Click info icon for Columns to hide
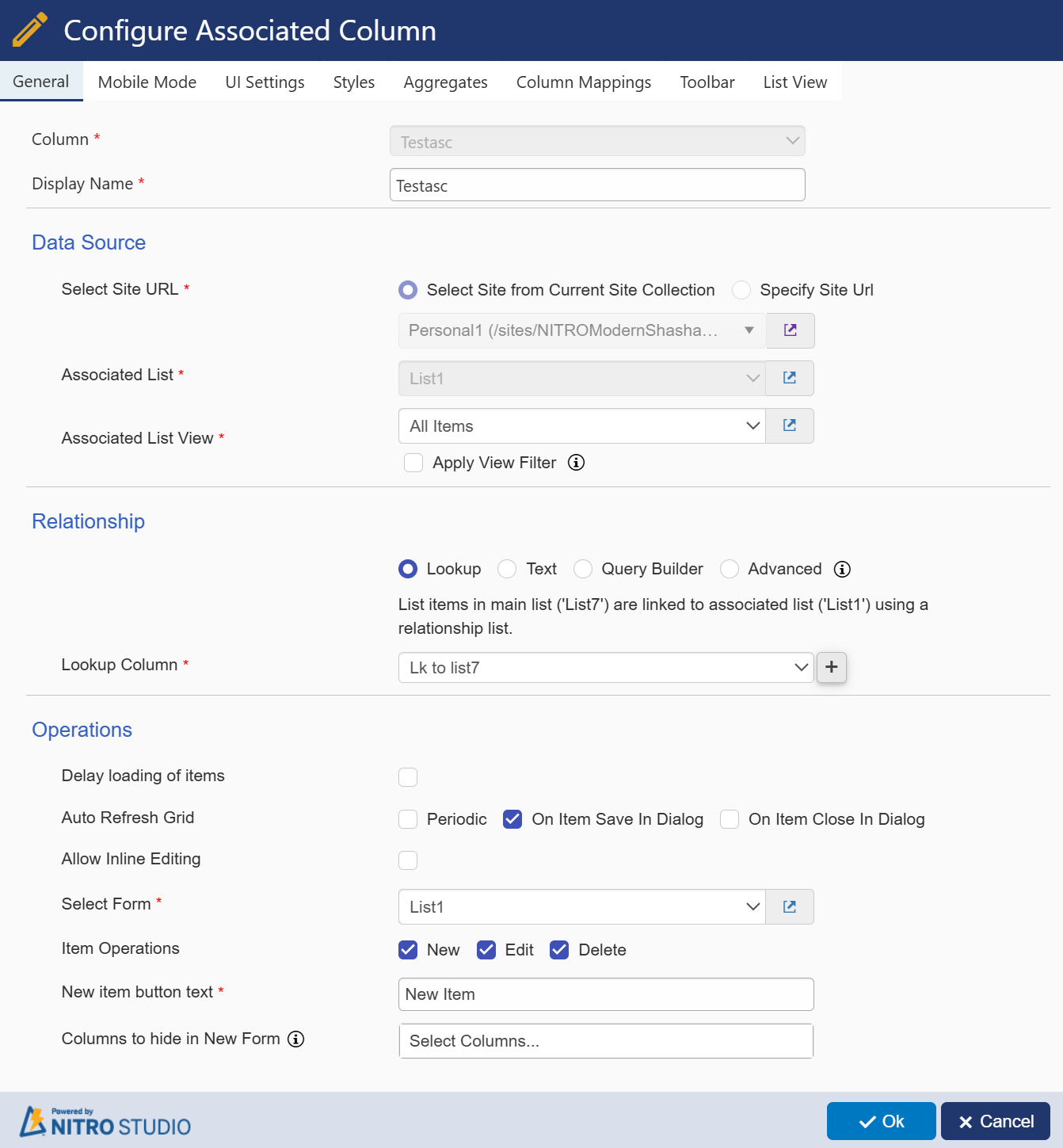1063x1148 pixels. click(295, 1039)
